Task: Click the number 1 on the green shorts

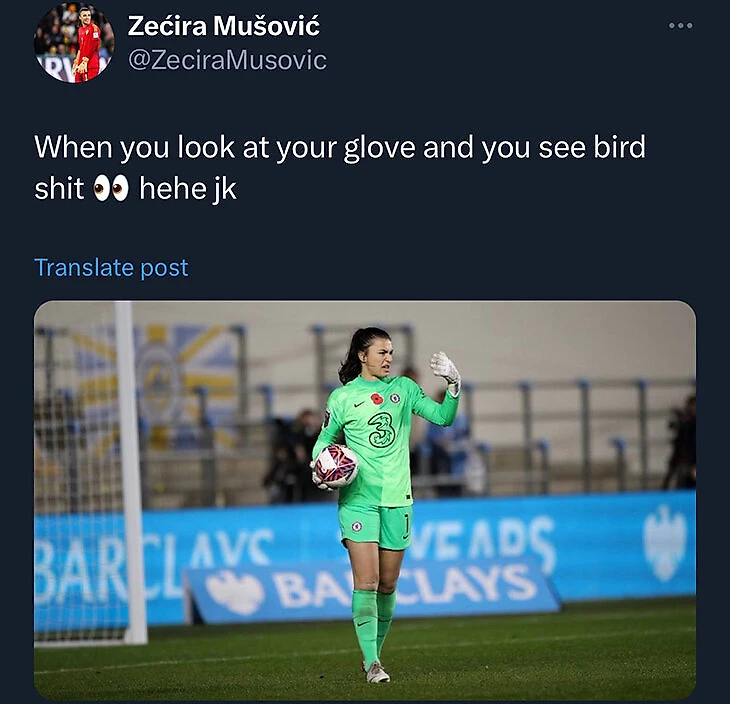Action: [406, 524]
